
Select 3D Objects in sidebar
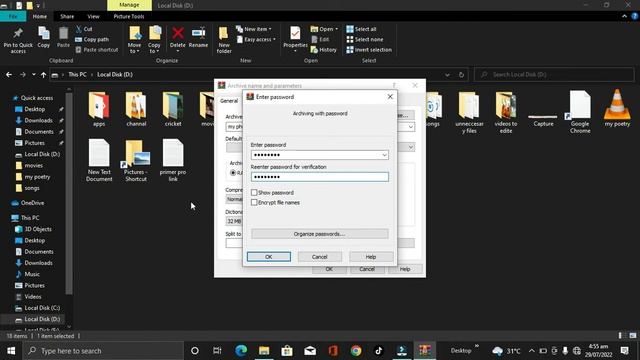(x=33, y=229)
